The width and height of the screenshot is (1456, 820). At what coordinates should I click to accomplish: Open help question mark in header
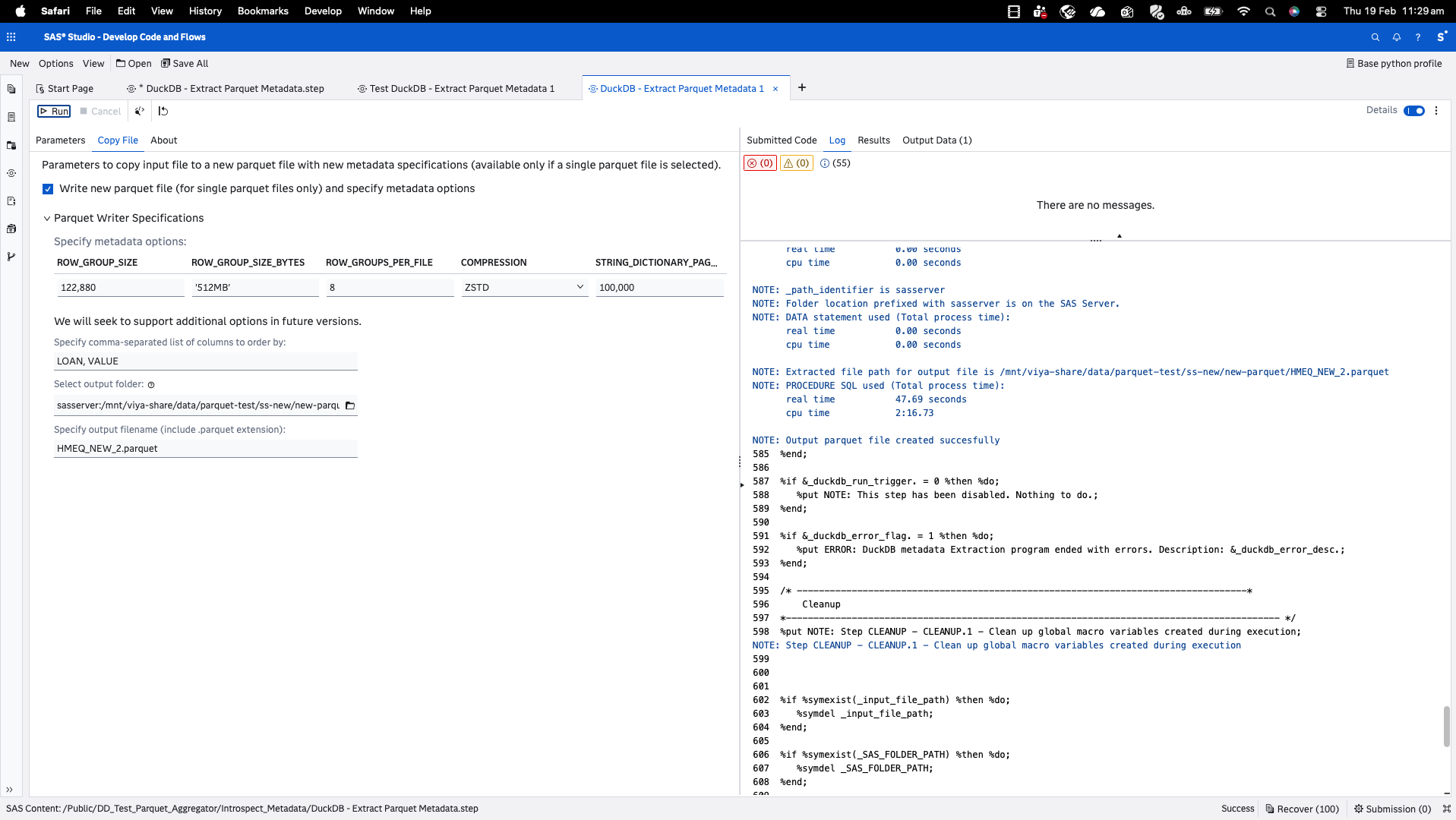[1417, 37]
